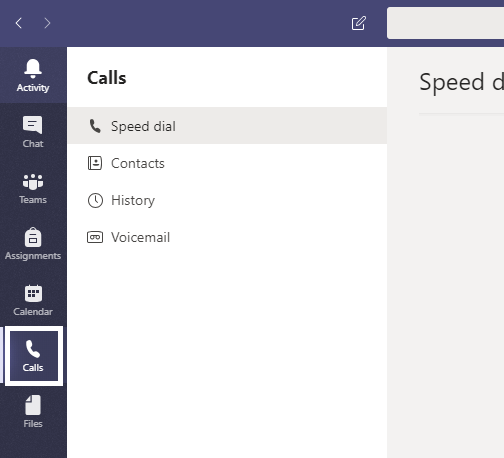Click the search box at top
The height and width of the screenshot is (458, 504).
click(445, 23)
